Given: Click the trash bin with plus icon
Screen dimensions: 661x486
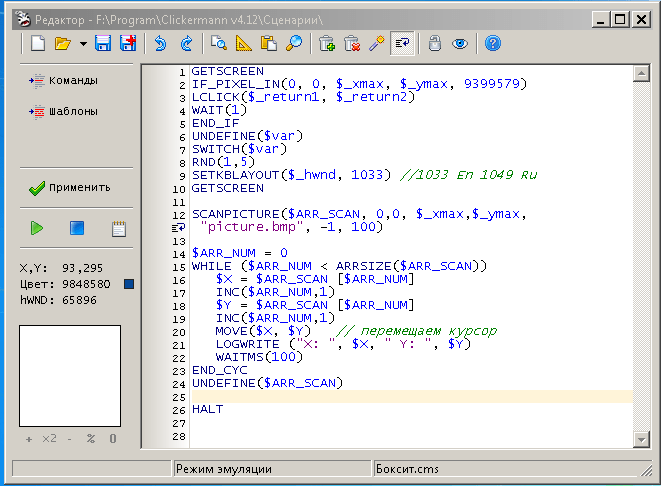Looking at the screenshot, I should pos(327,43).
